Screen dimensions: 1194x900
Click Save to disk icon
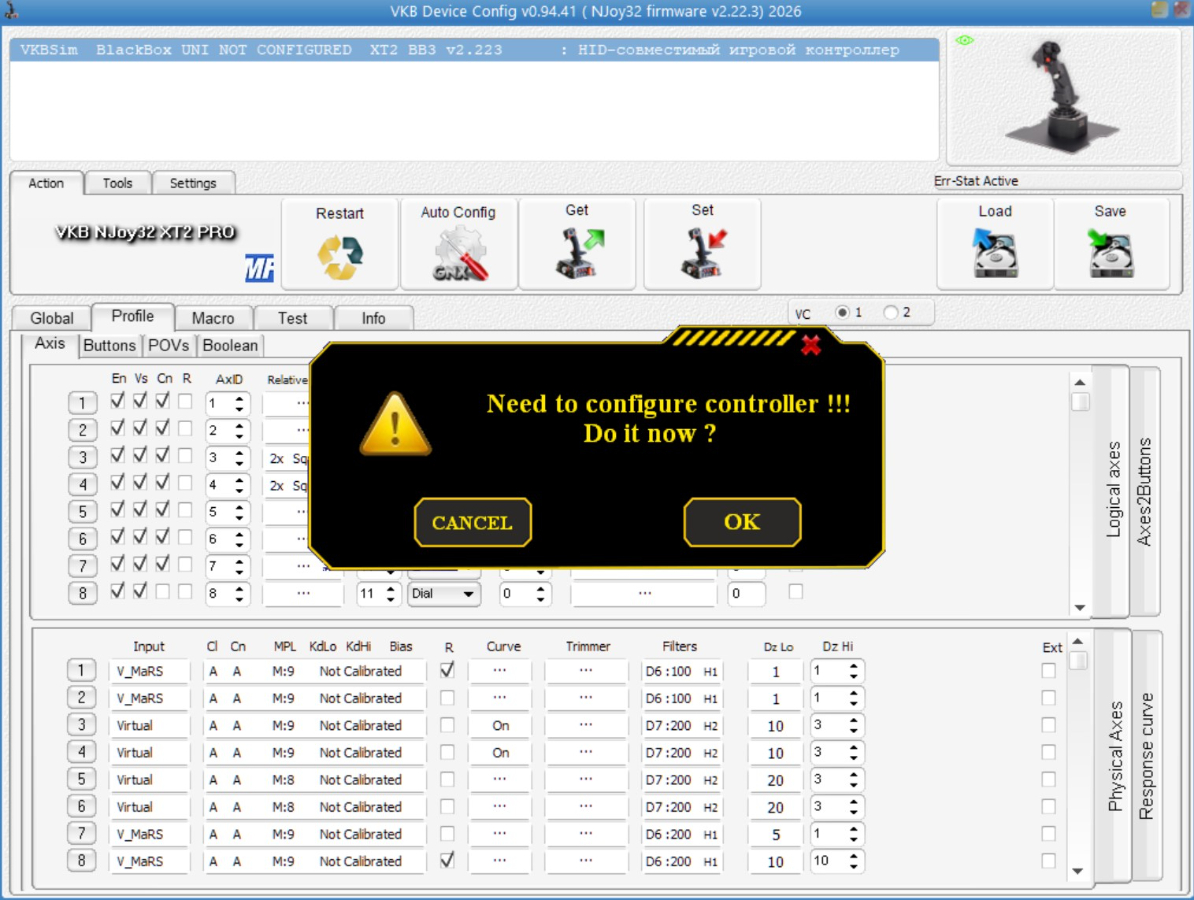click(1111, 254)
